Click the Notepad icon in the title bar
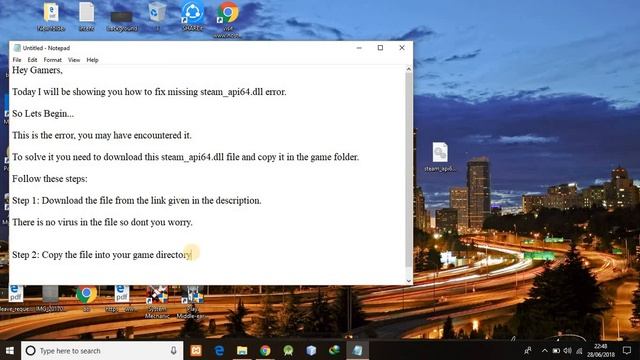Image resolution: width=640 pixels, height=360 pixels. [x=17, y=48]
